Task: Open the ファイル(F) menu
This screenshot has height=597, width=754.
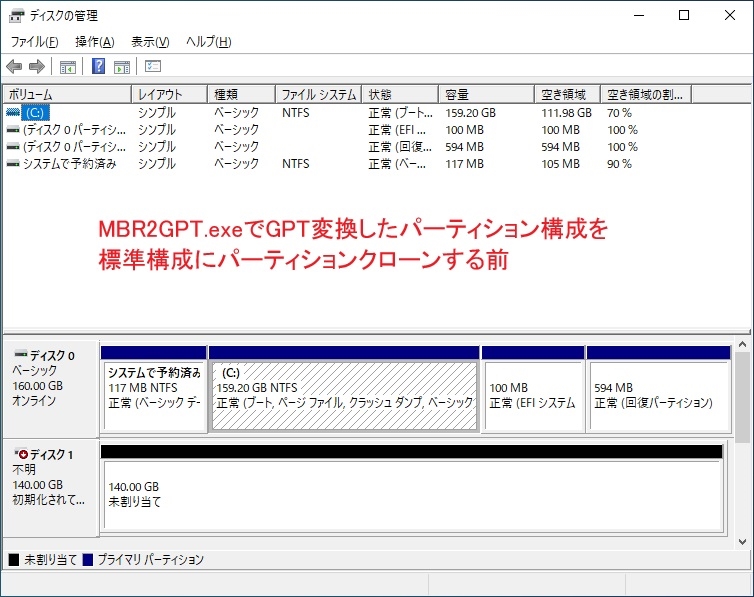Action: pos(34,42)
